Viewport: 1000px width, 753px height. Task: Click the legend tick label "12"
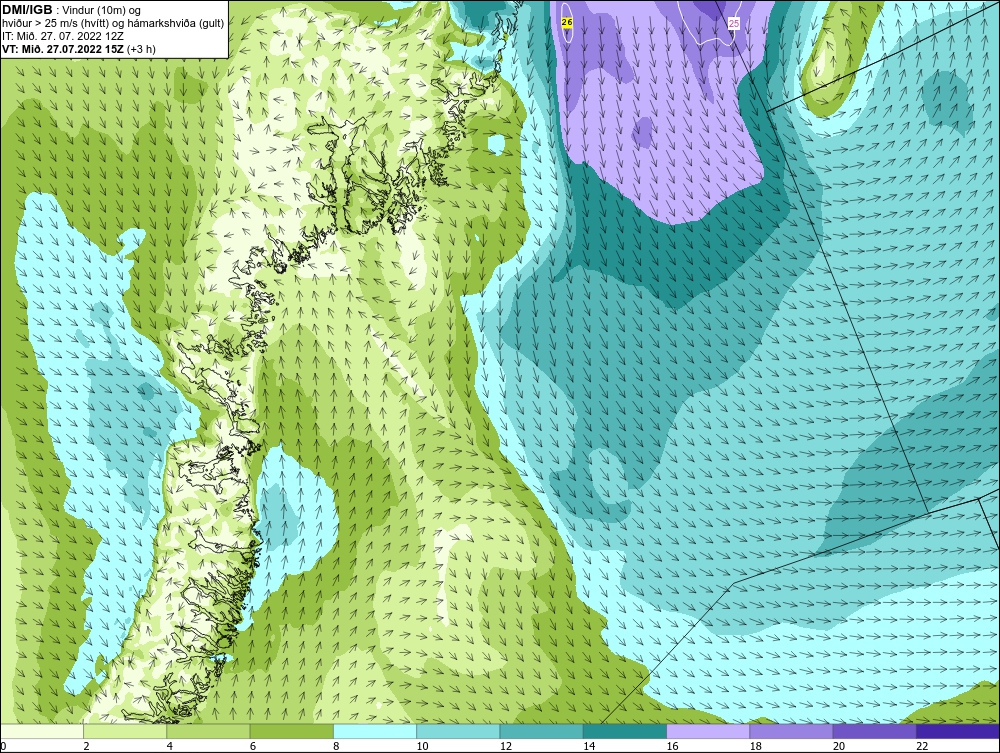tap(506, 746)
